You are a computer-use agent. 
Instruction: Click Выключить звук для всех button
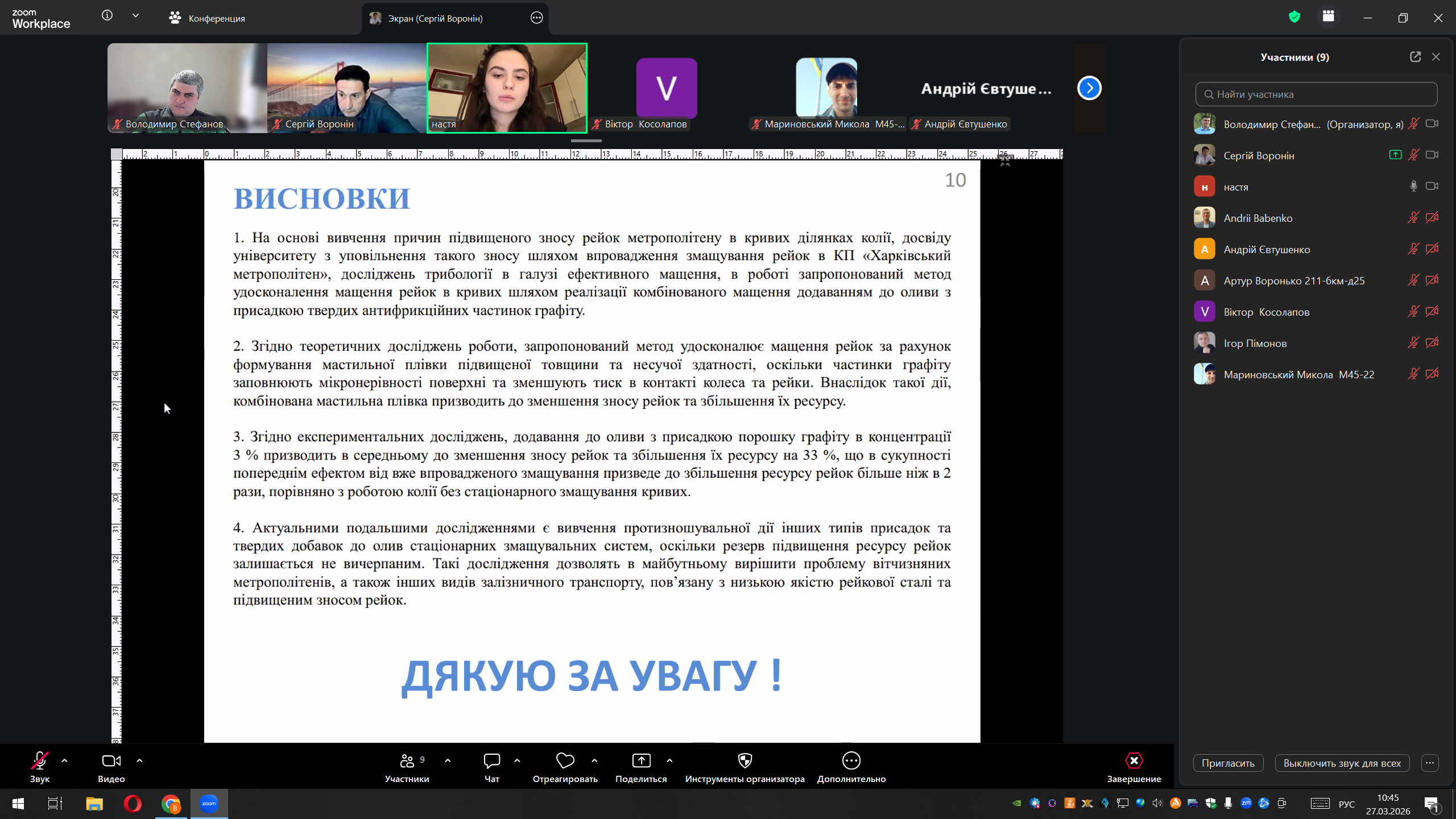[1342, 763]
